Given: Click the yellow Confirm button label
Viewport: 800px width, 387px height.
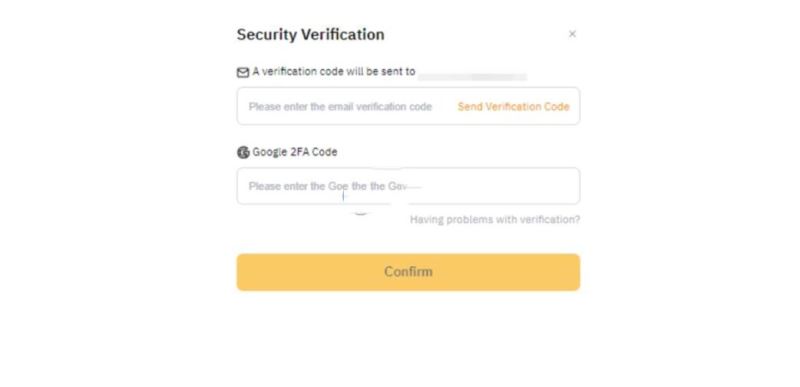Looking at the screenshot, I should 408,272.
